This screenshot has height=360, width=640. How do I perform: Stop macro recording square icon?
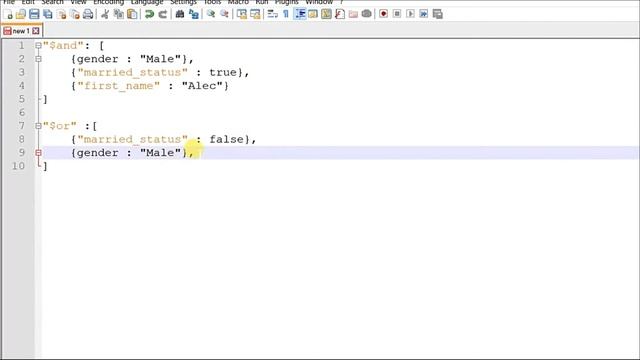pos(397,14)
